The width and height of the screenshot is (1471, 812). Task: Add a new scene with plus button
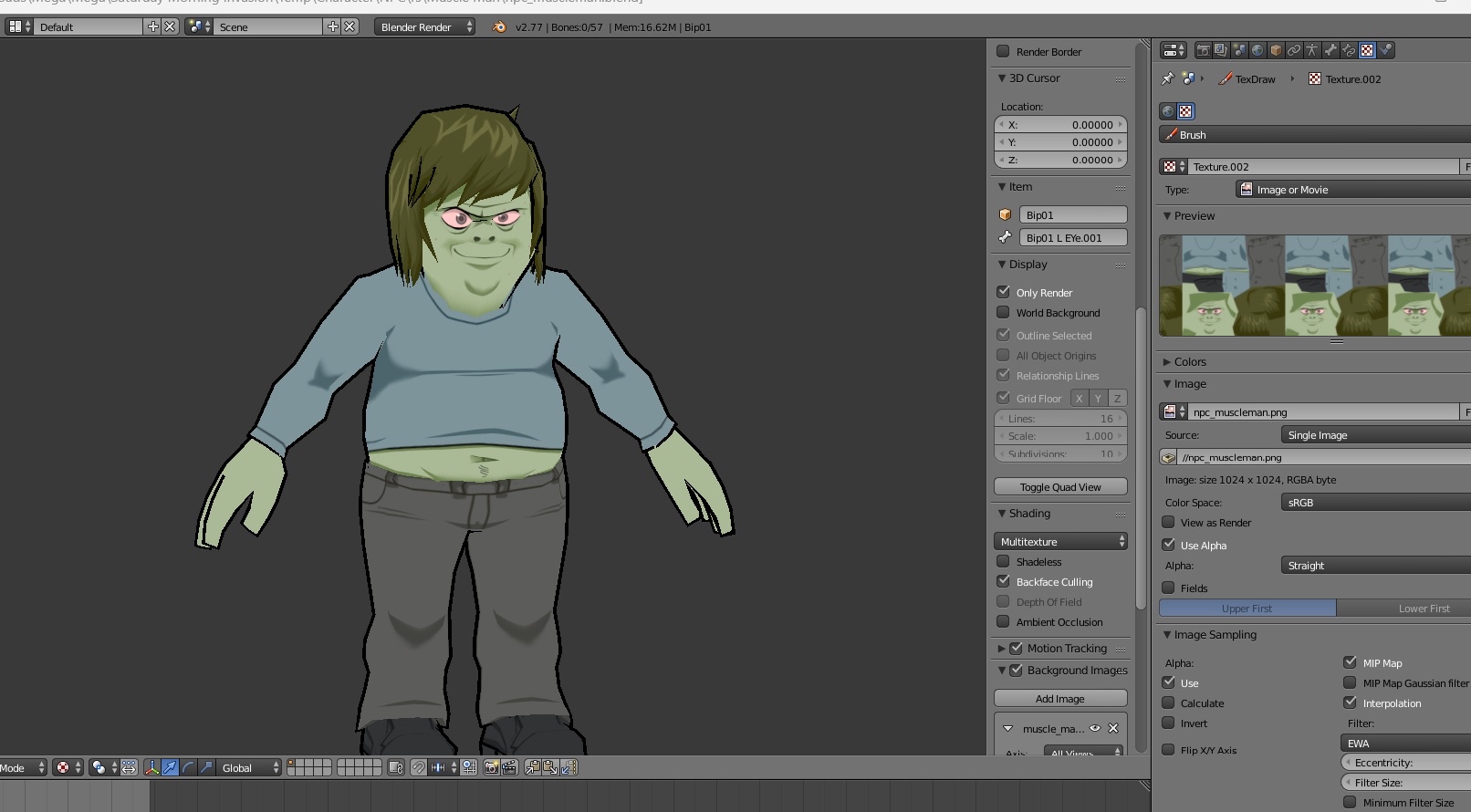[333, 26]
